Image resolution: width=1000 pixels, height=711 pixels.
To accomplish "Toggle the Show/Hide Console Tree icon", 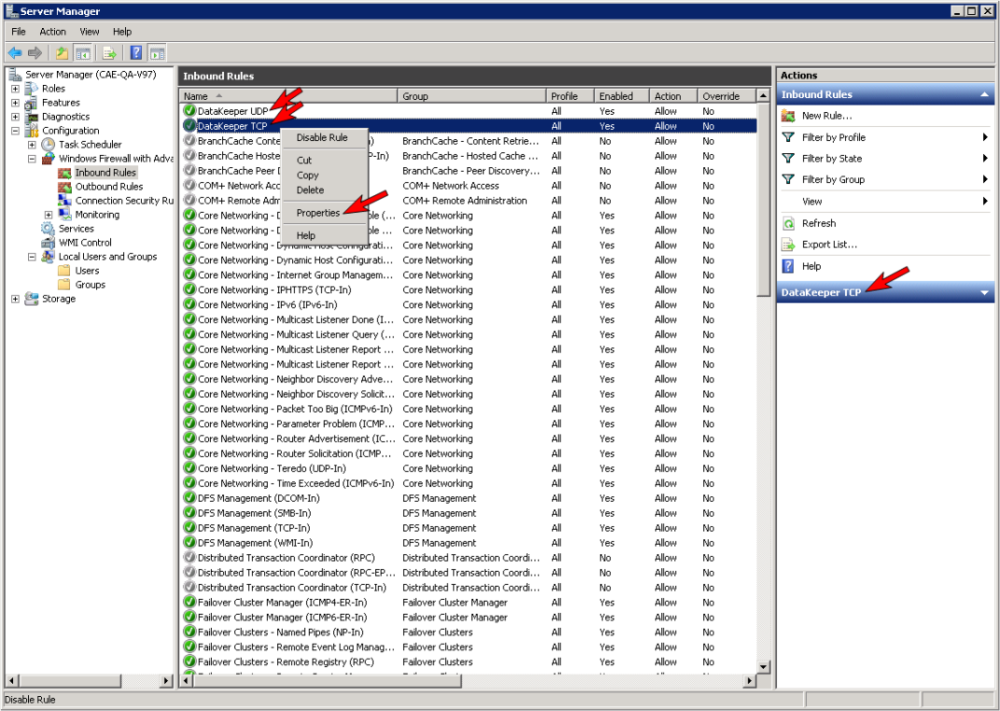I will [x=82, y=53].
